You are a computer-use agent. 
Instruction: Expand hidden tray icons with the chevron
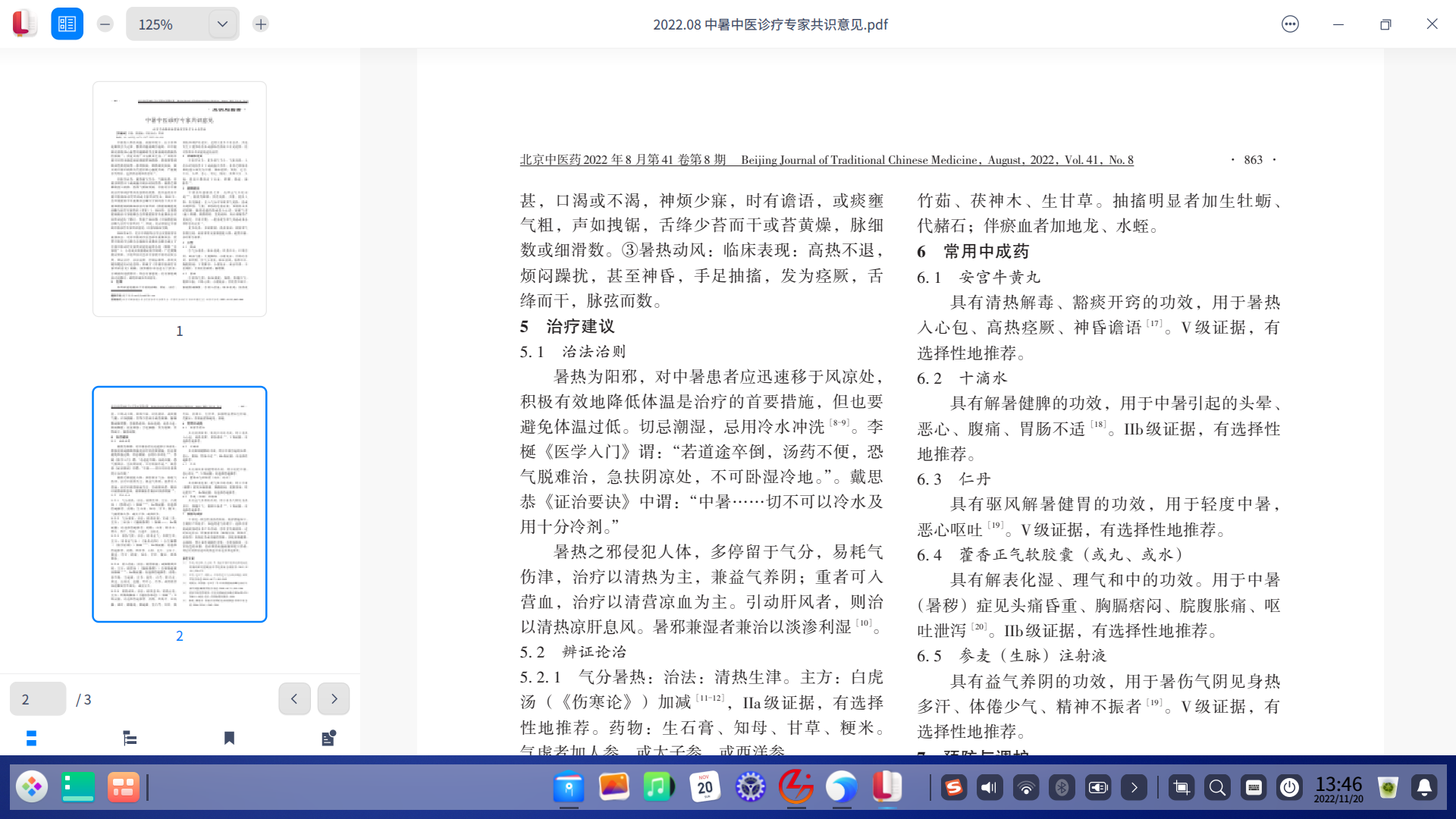pyautogui.click(x=1134, y=787)
